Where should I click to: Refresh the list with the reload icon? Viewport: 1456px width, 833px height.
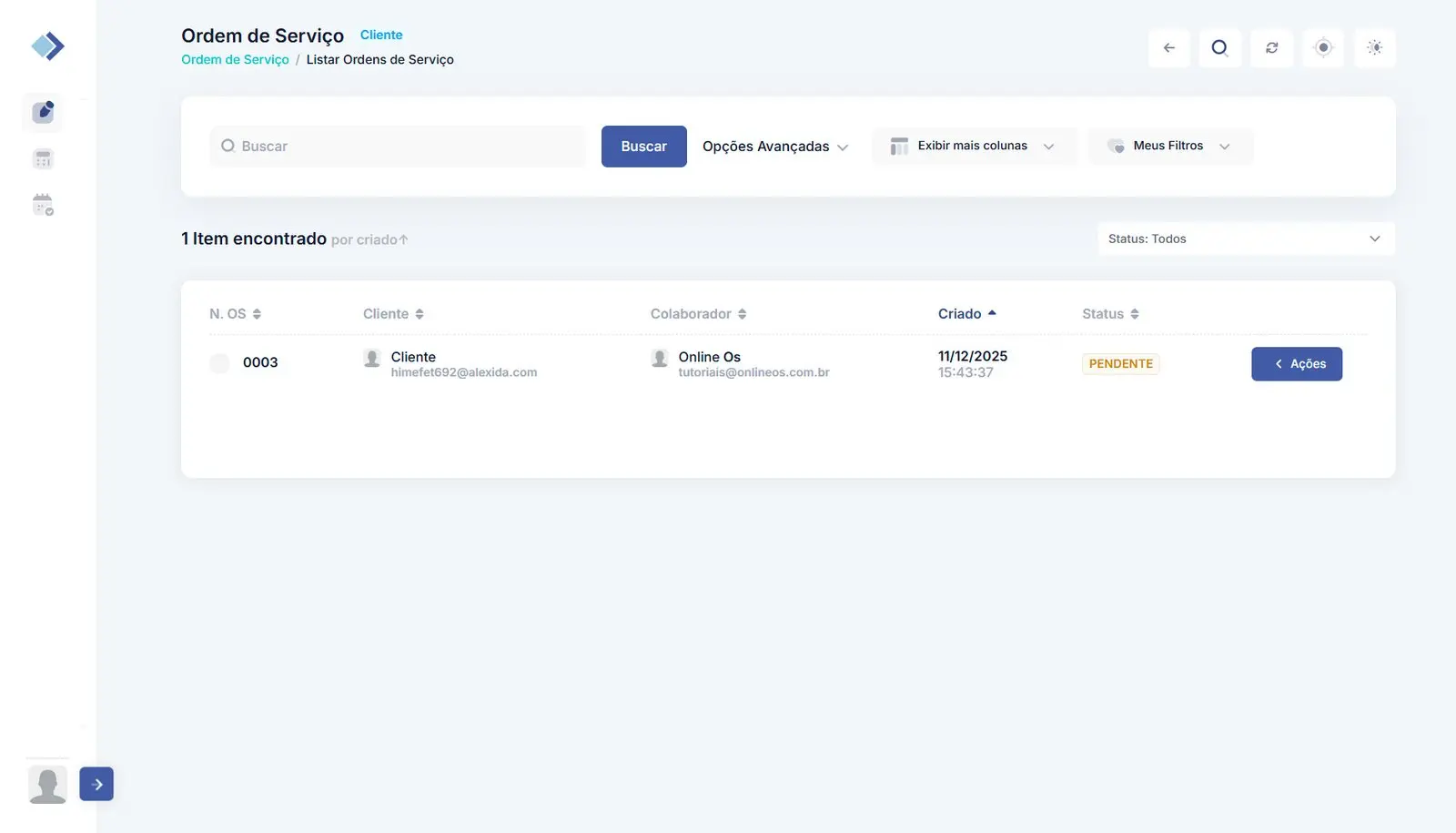pos(1271,48)
